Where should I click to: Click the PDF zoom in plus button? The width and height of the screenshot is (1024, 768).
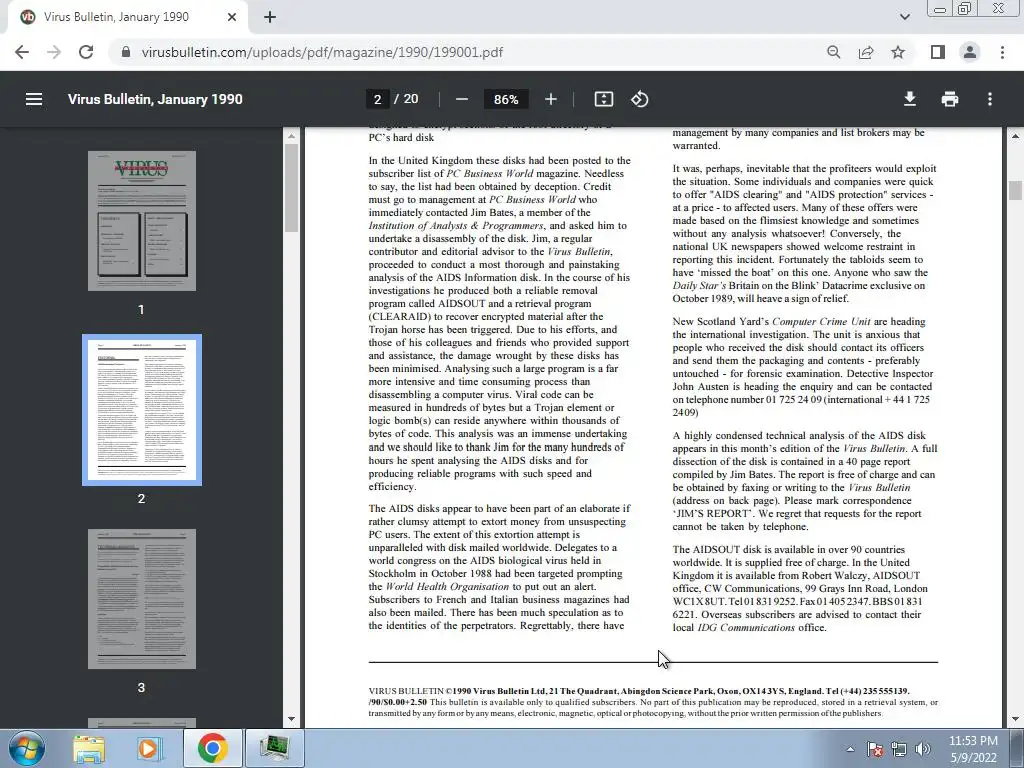coord(551,99)
